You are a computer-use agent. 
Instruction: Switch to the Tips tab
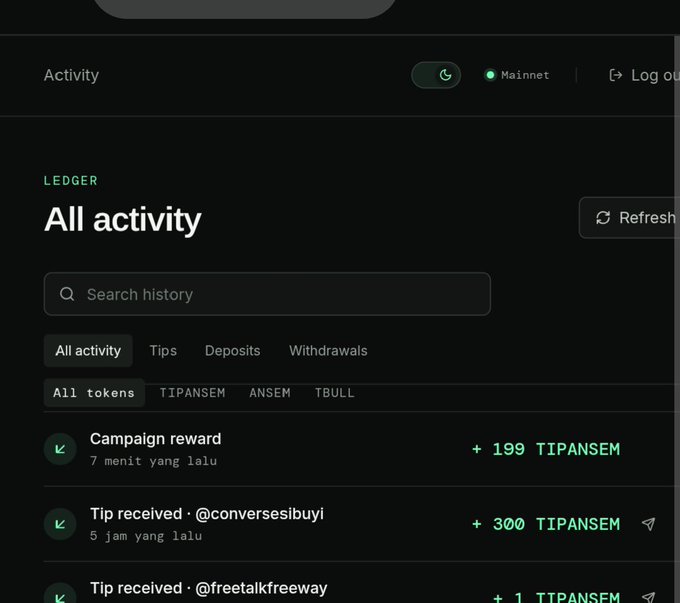pyautogui.click(x=163, y=351)
